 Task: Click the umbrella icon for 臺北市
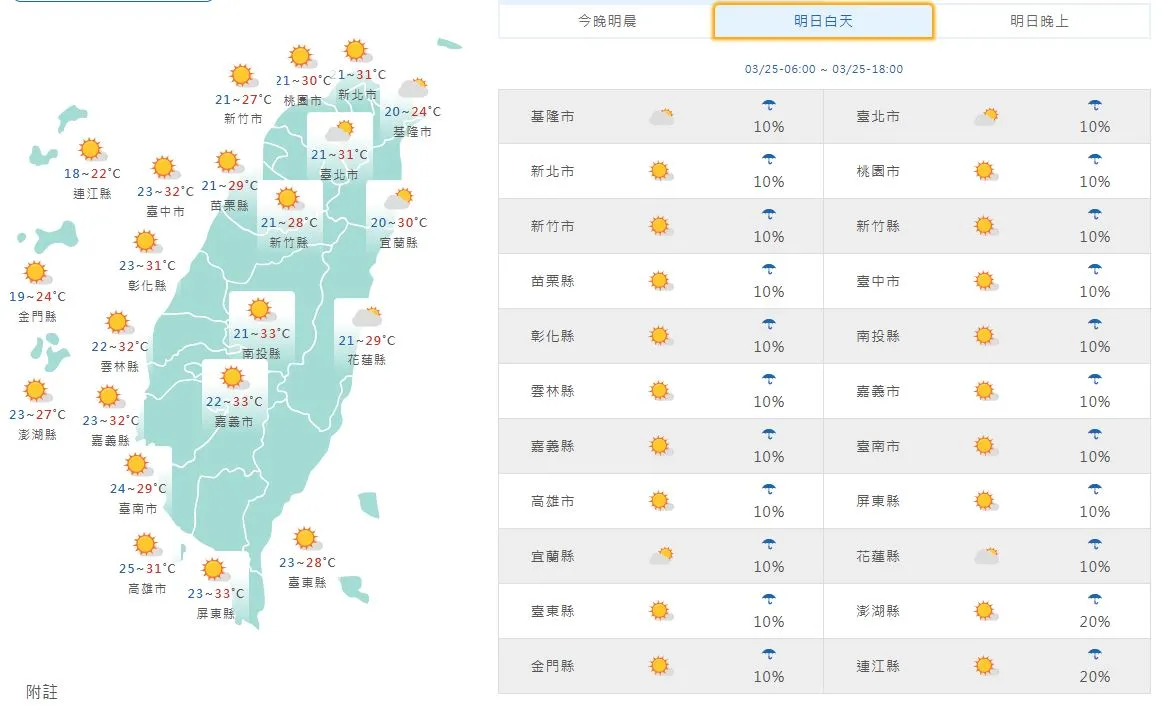pos(1095,105)
